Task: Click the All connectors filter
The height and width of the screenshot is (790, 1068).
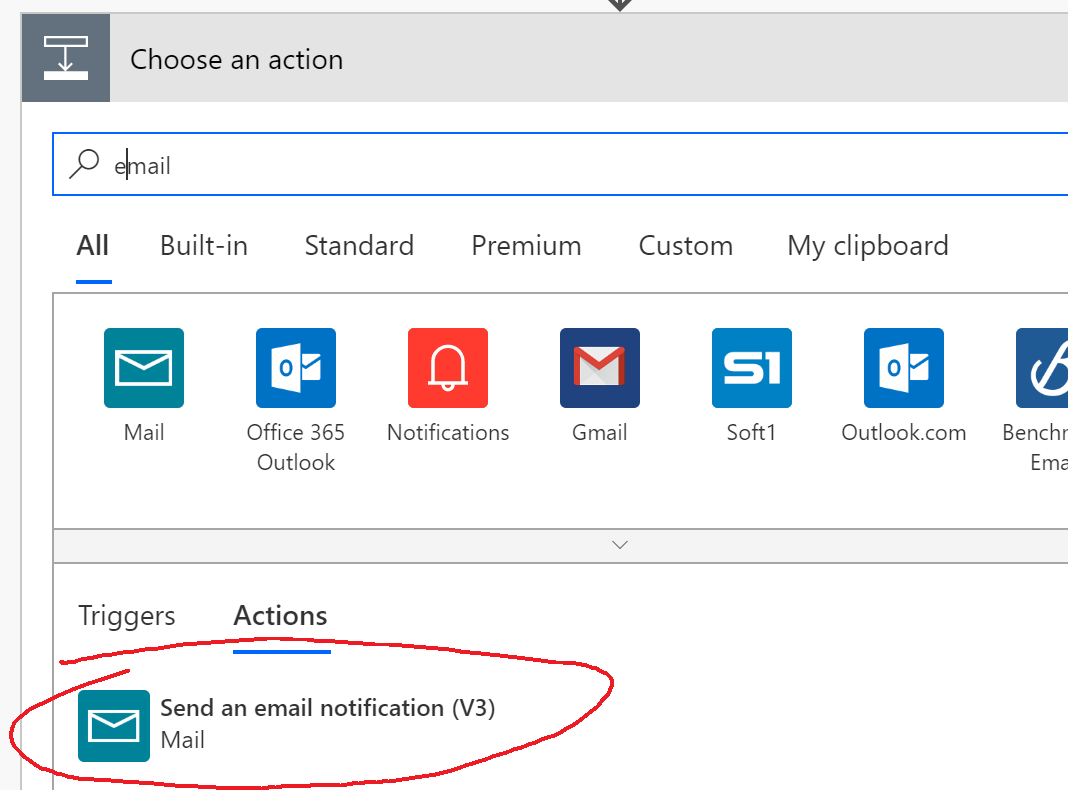Action: pos(92,245)
